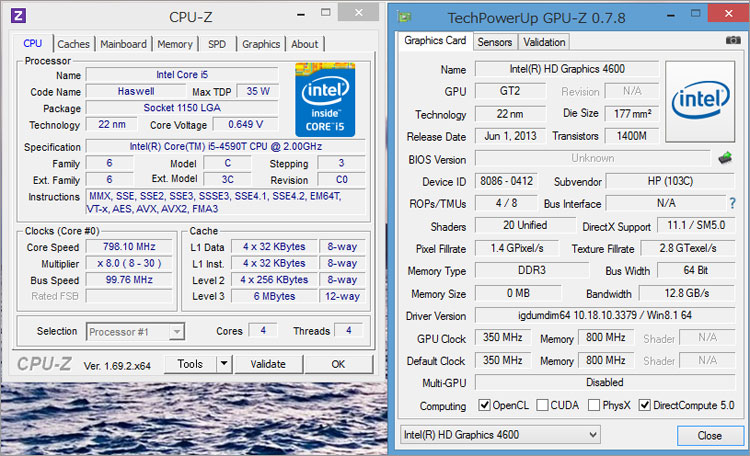Toggle the PhysX checkbox
Image resolution: width=750 pixels, height=456 pixels.
click(x=594, y=405)
